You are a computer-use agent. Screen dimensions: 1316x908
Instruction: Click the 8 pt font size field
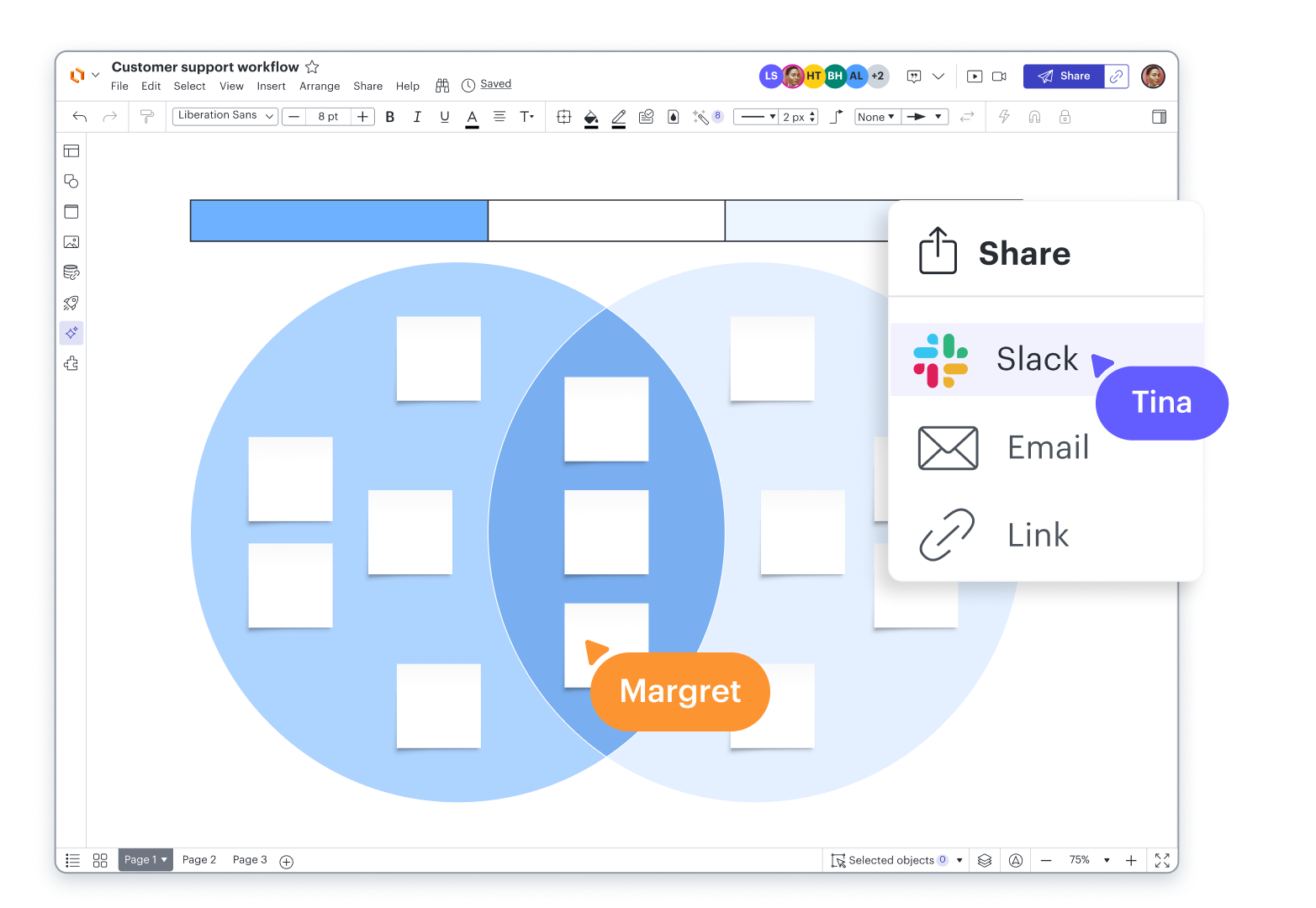coord(328,117)
